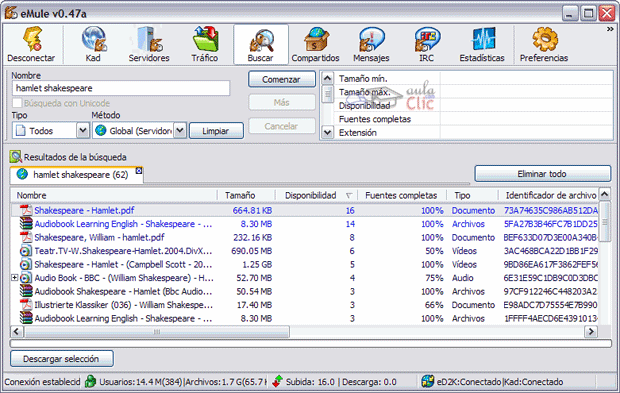620x393 pixels.
Task: Click Conexión establecida status text
Action: pyautogui.click(x=42, y=382)
